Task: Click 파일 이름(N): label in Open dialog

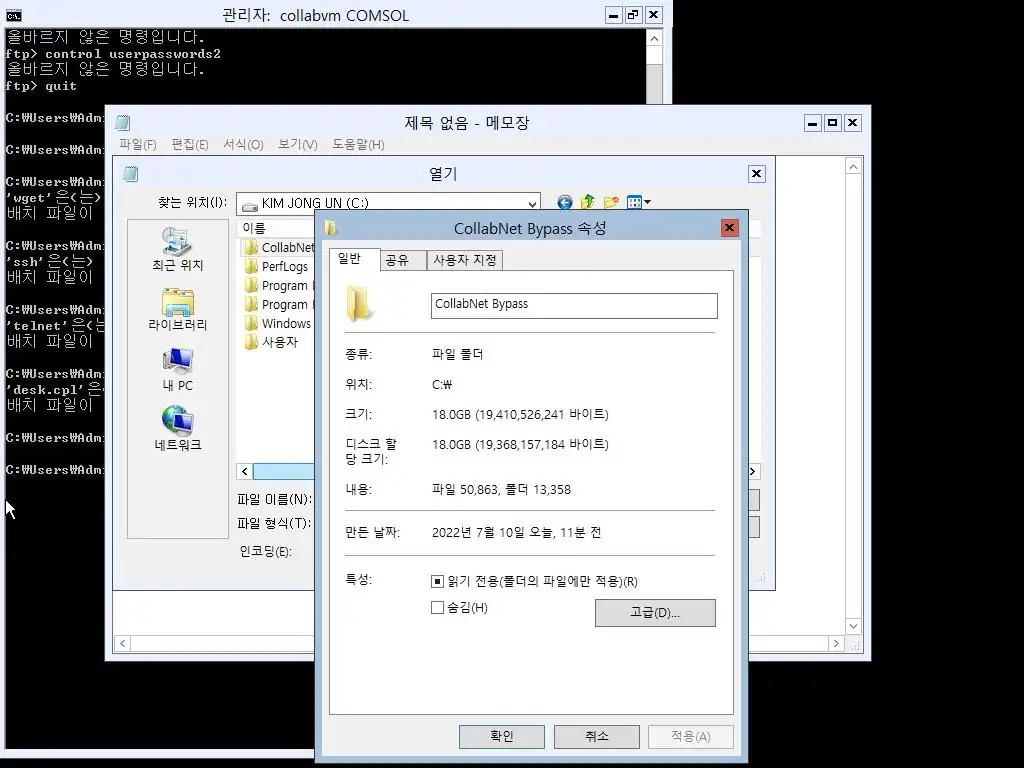Action: (274, 500)
